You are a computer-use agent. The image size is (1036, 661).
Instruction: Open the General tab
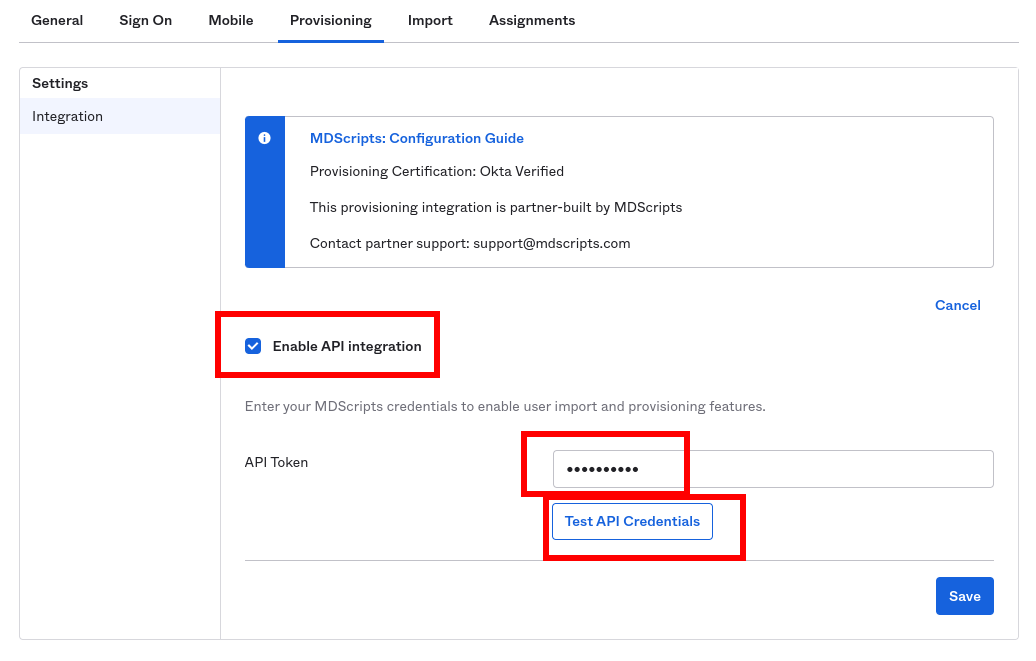(x=57, y=20)
